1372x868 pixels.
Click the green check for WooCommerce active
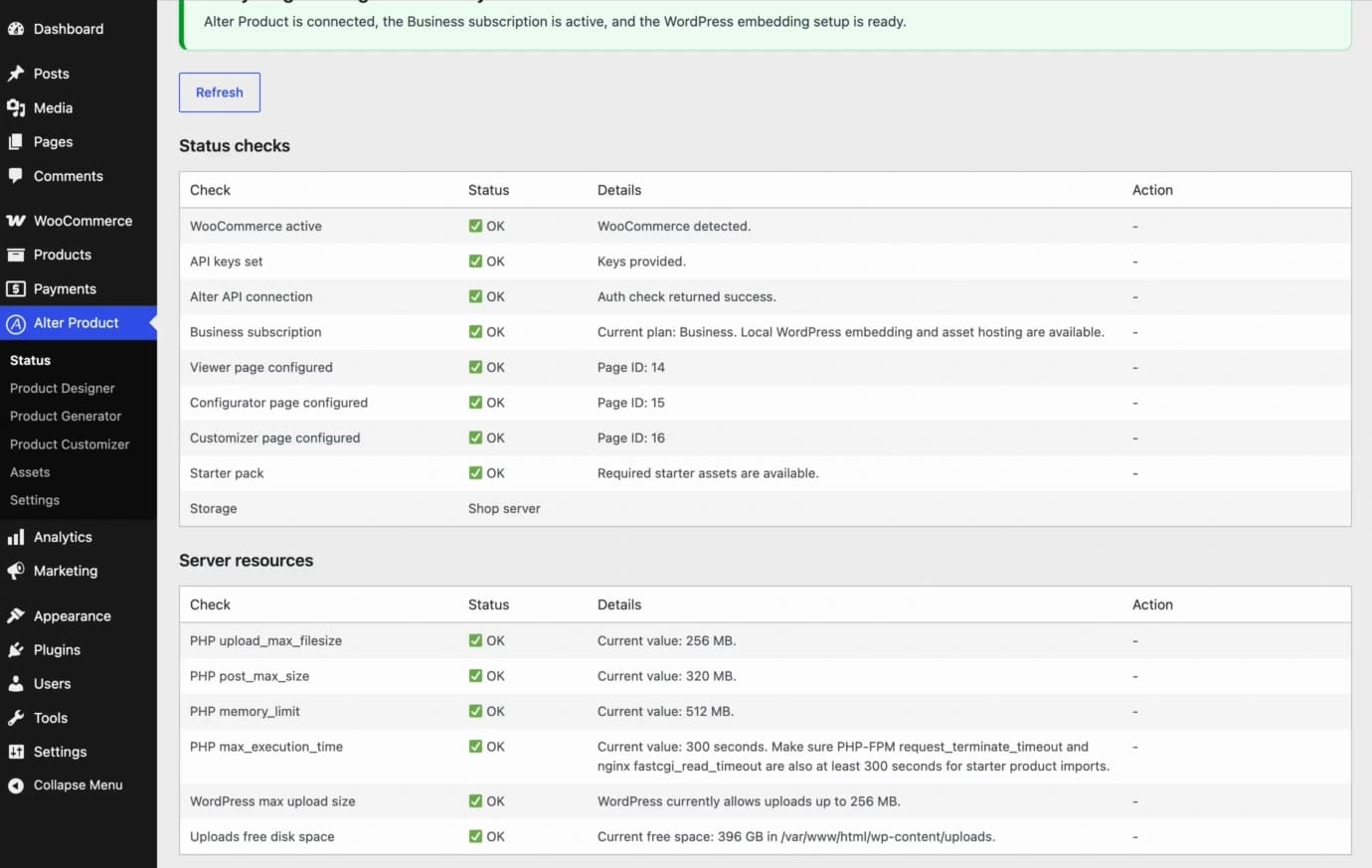[x=475, y=226]
